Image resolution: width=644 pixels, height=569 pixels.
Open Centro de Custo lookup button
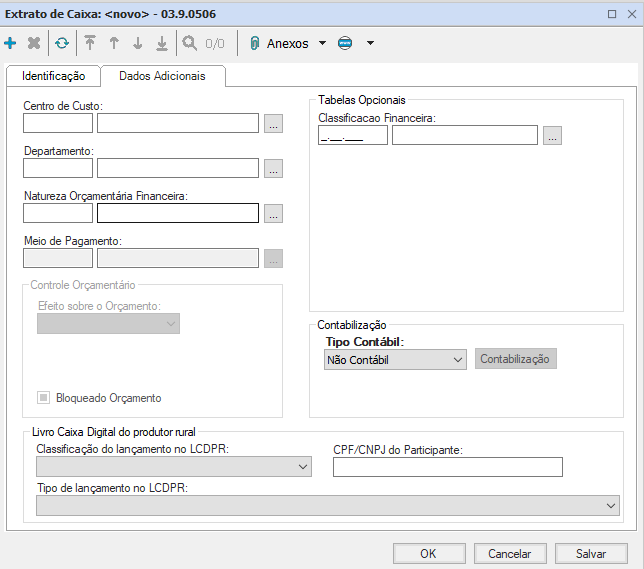coord(273,124)
